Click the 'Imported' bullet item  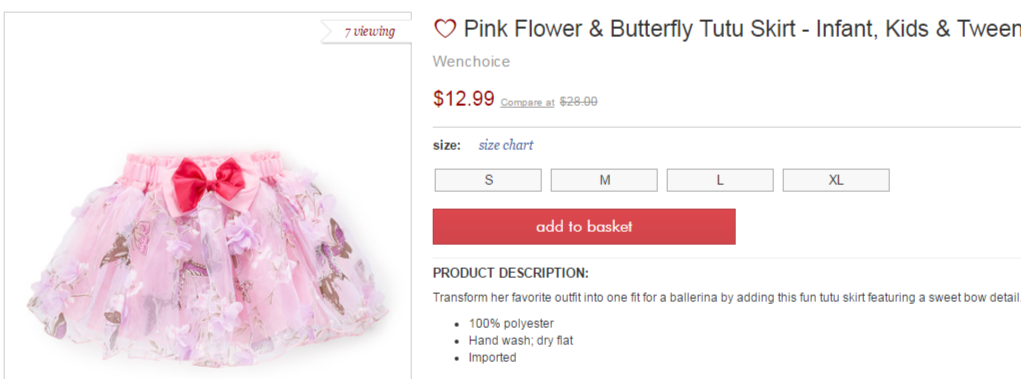492,358
